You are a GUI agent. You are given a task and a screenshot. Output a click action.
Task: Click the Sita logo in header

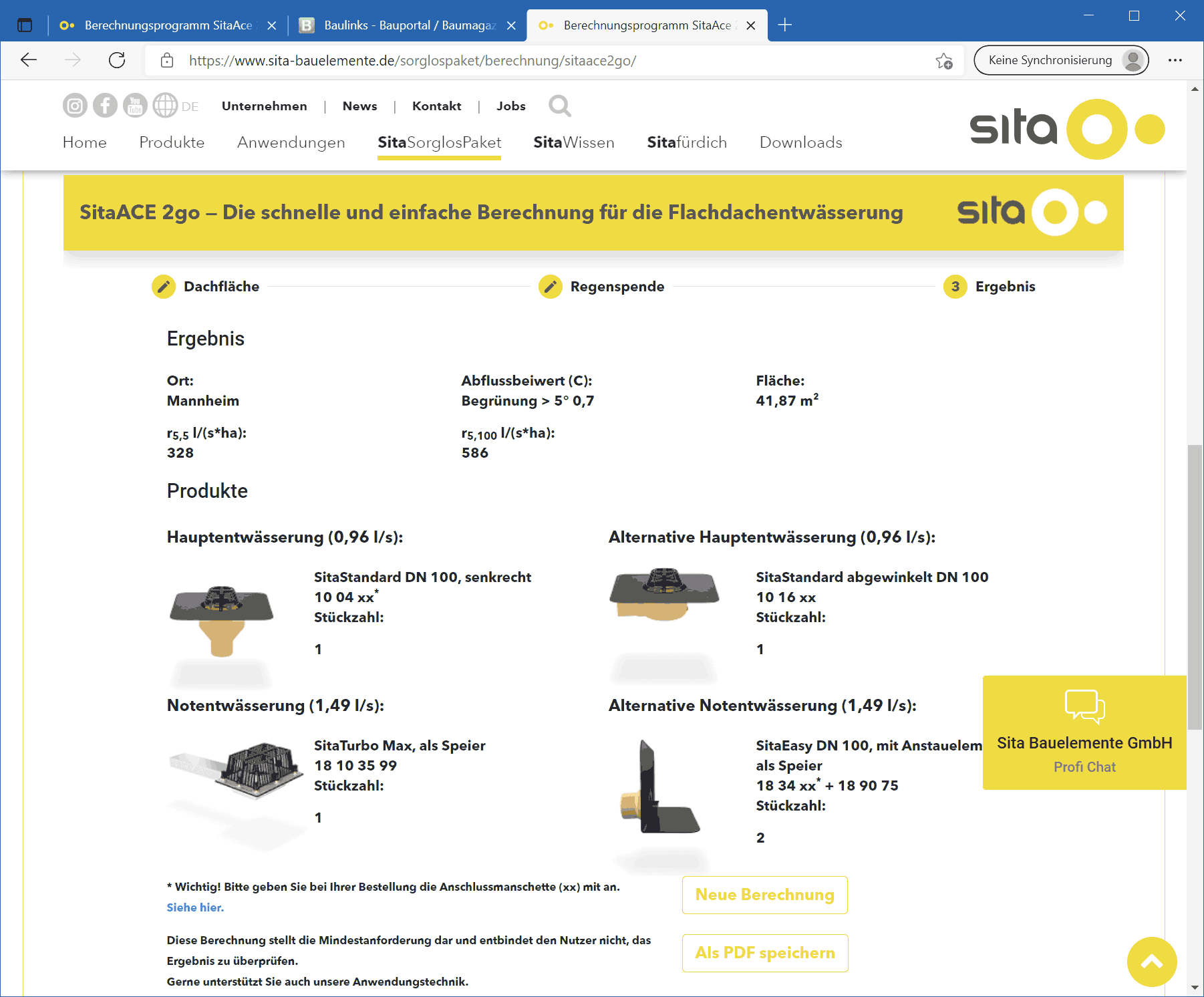tap(1067, 128)
